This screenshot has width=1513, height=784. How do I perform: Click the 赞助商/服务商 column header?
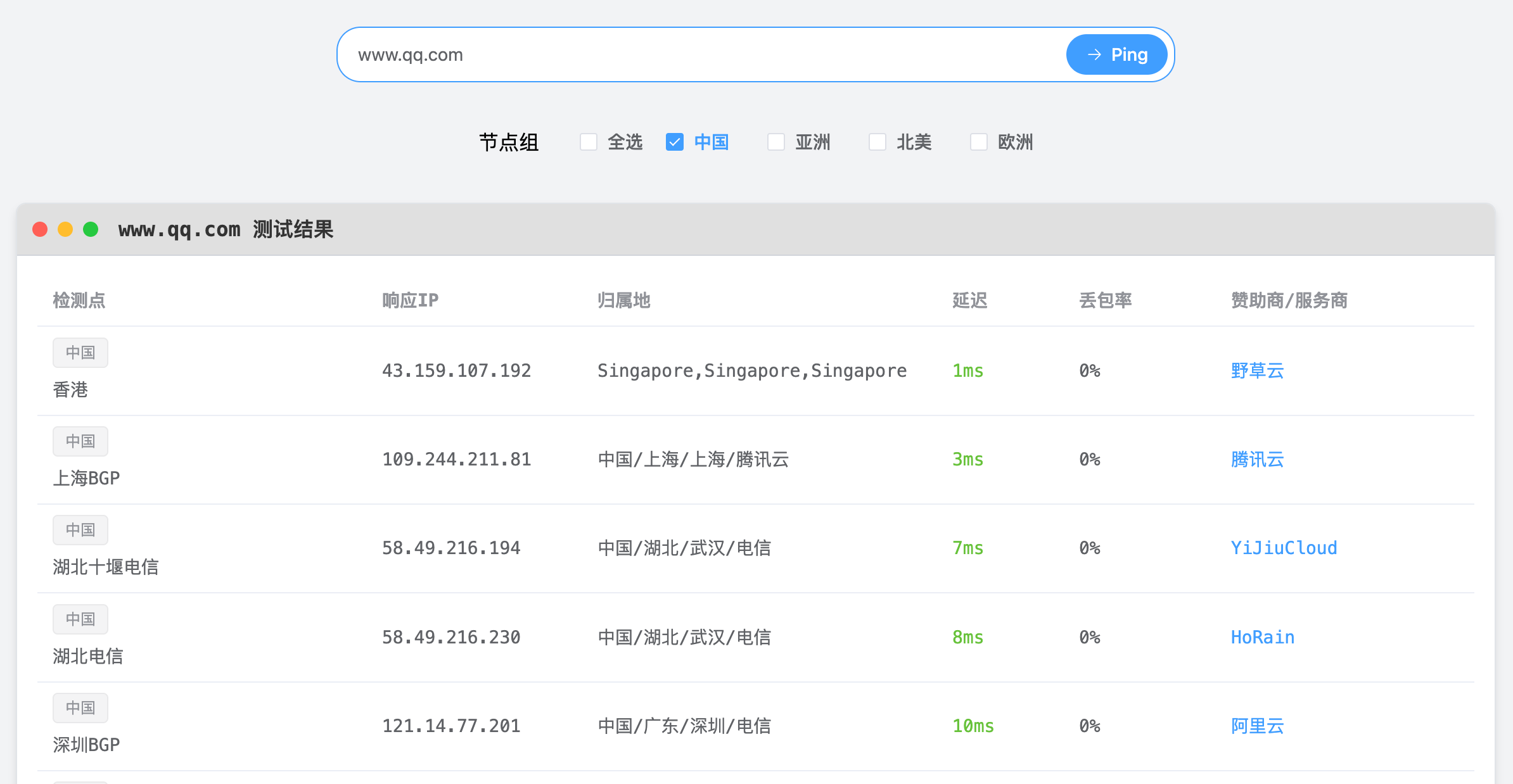(1289, 300)
